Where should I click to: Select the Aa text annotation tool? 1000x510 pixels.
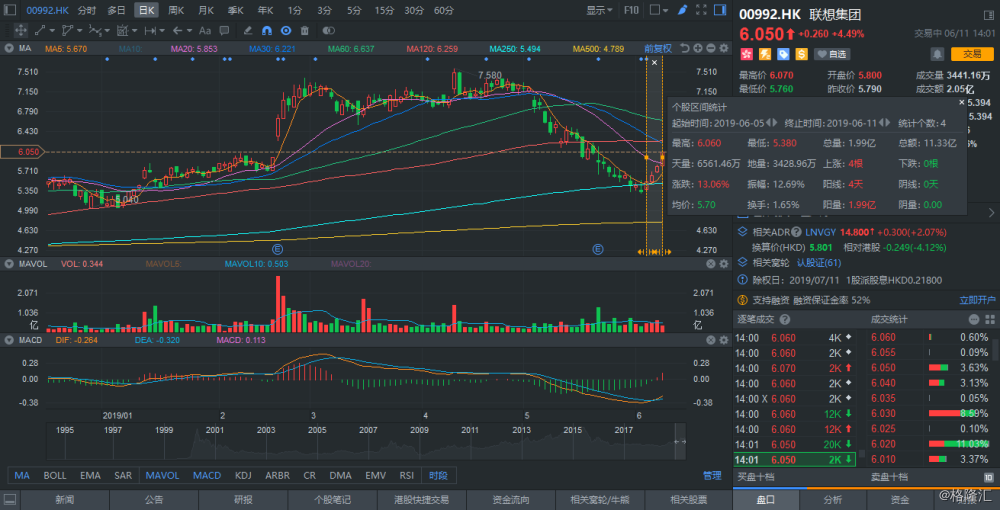205,30
